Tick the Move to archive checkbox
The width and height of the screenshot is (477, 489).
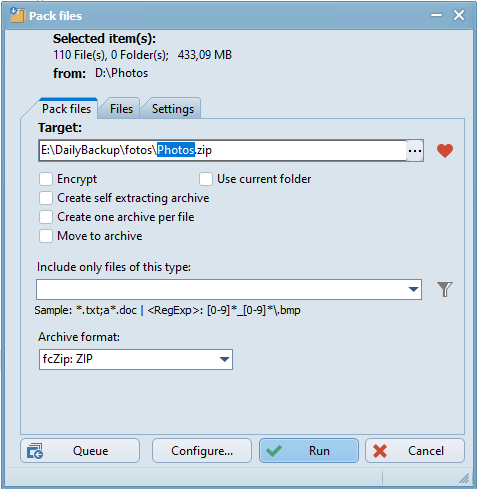point(46,236)
